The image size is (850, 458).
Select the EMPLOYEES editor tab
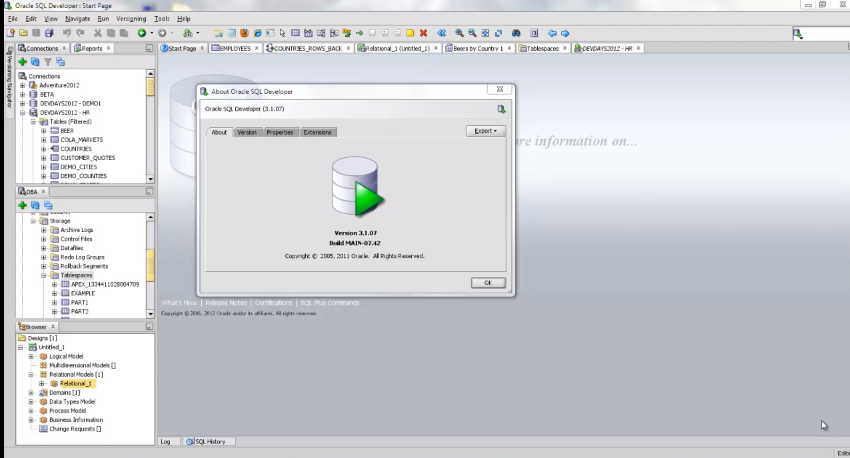click(x=235, y=48)
